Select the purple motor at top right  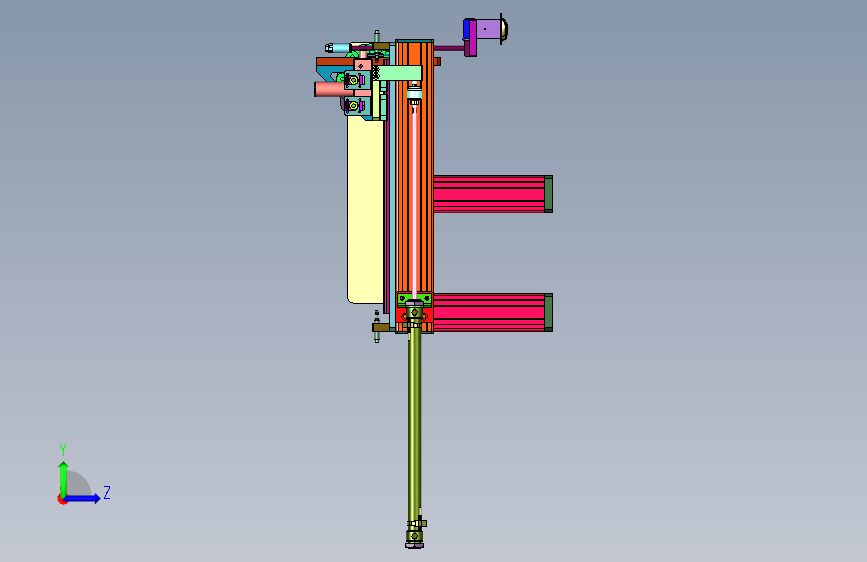[x=488, y=29]
